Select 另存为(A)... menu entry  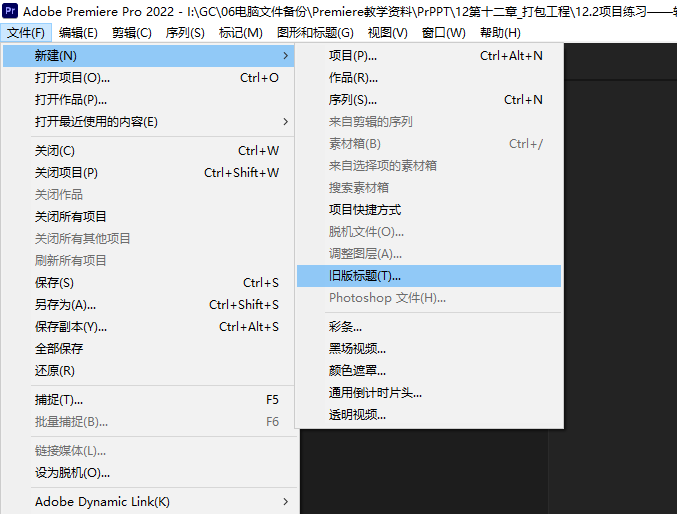[x=65, y=305]
